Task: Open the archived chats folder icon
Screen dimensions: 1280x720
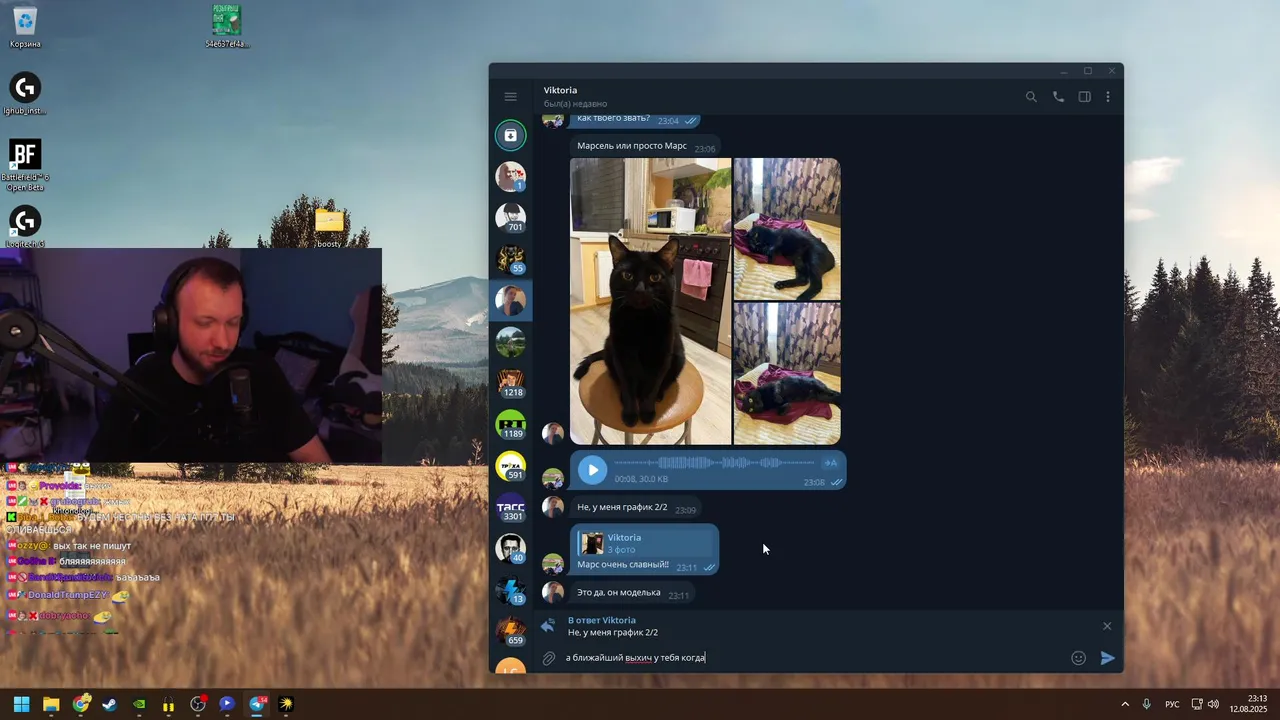Action: [510, 135]
